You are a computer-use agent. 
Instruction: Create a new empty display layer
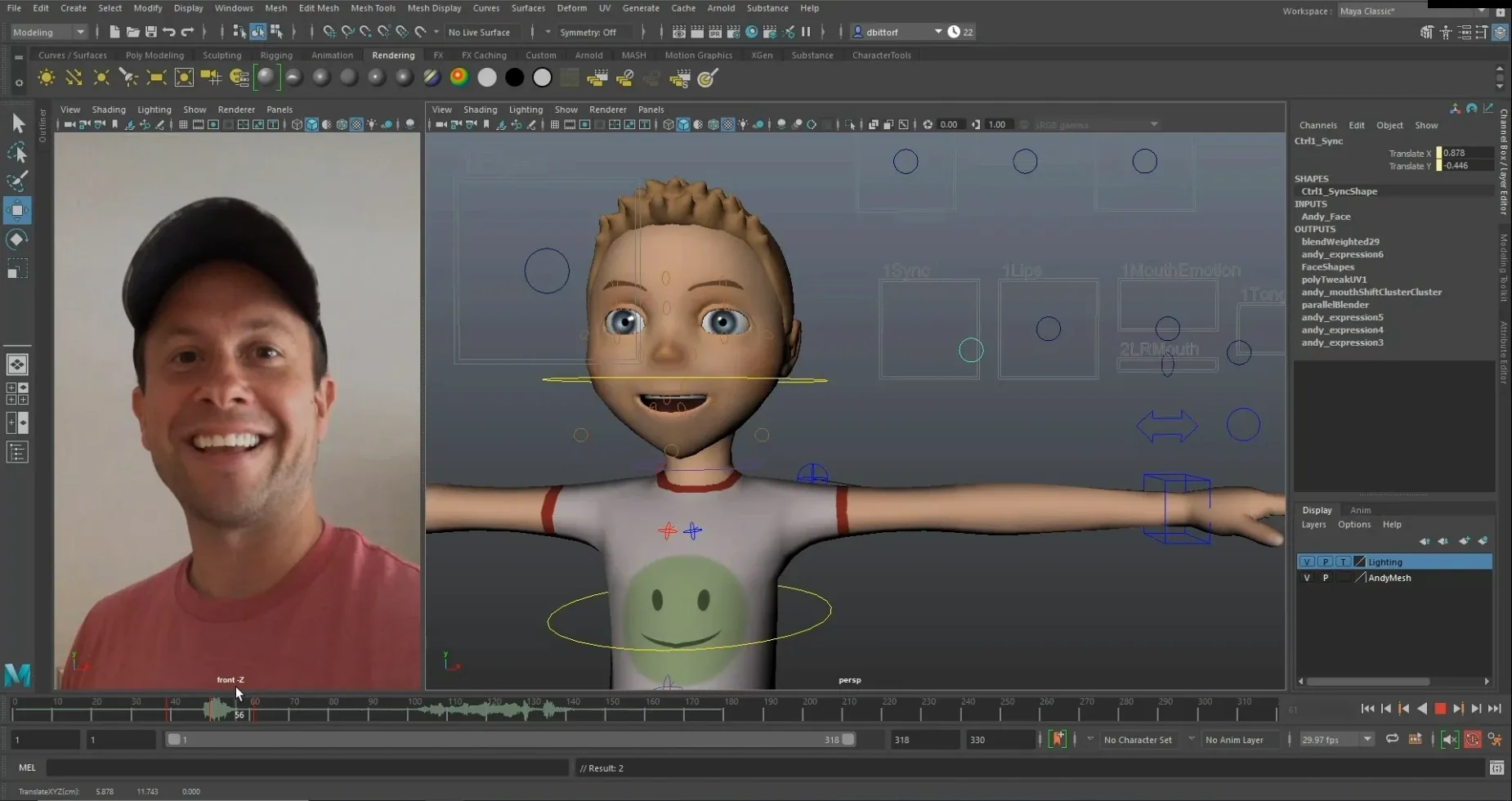1464,541
